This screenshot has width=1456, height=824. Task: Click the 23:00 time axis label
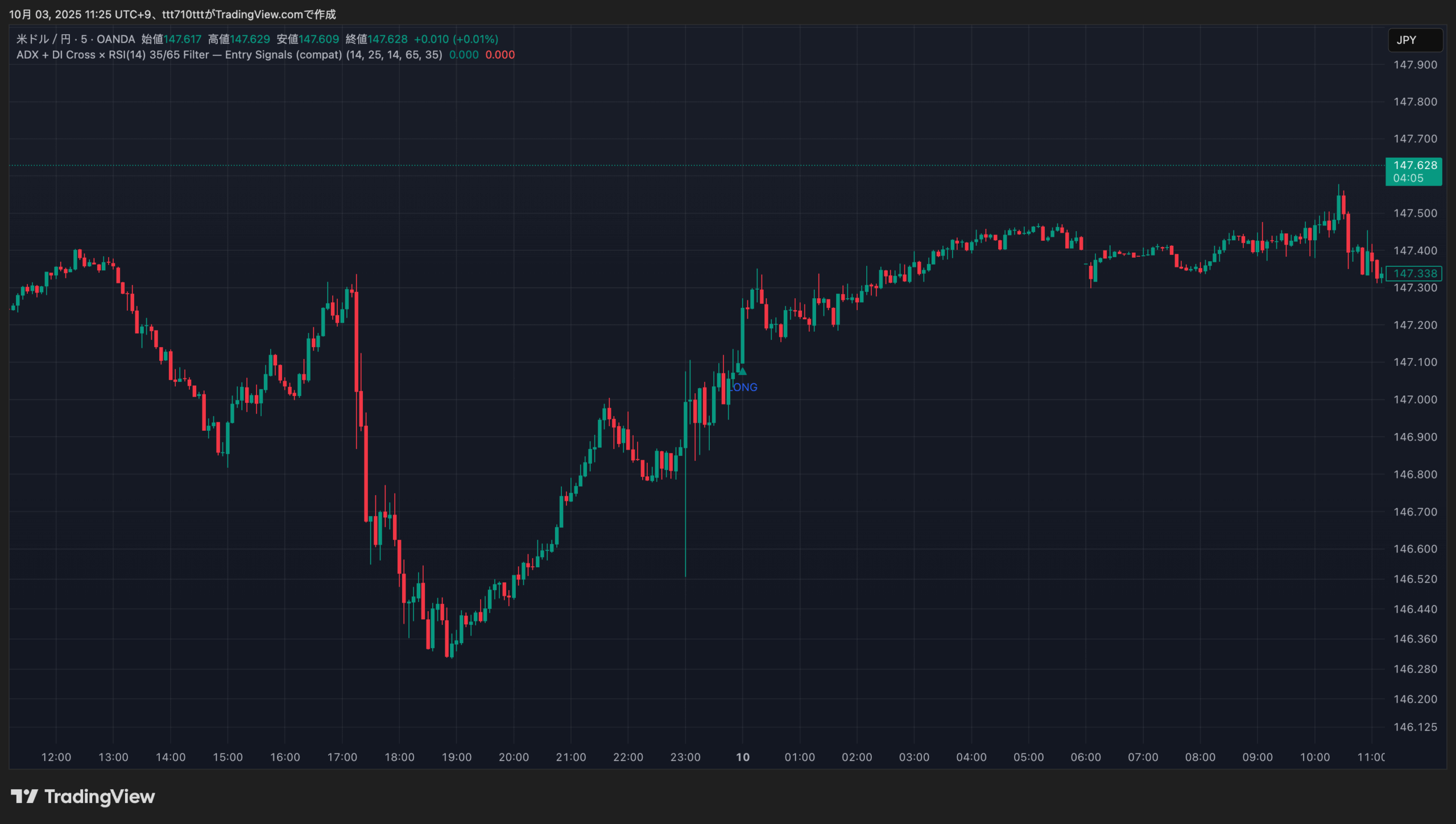pyautogui.click(x=685, y=757)
